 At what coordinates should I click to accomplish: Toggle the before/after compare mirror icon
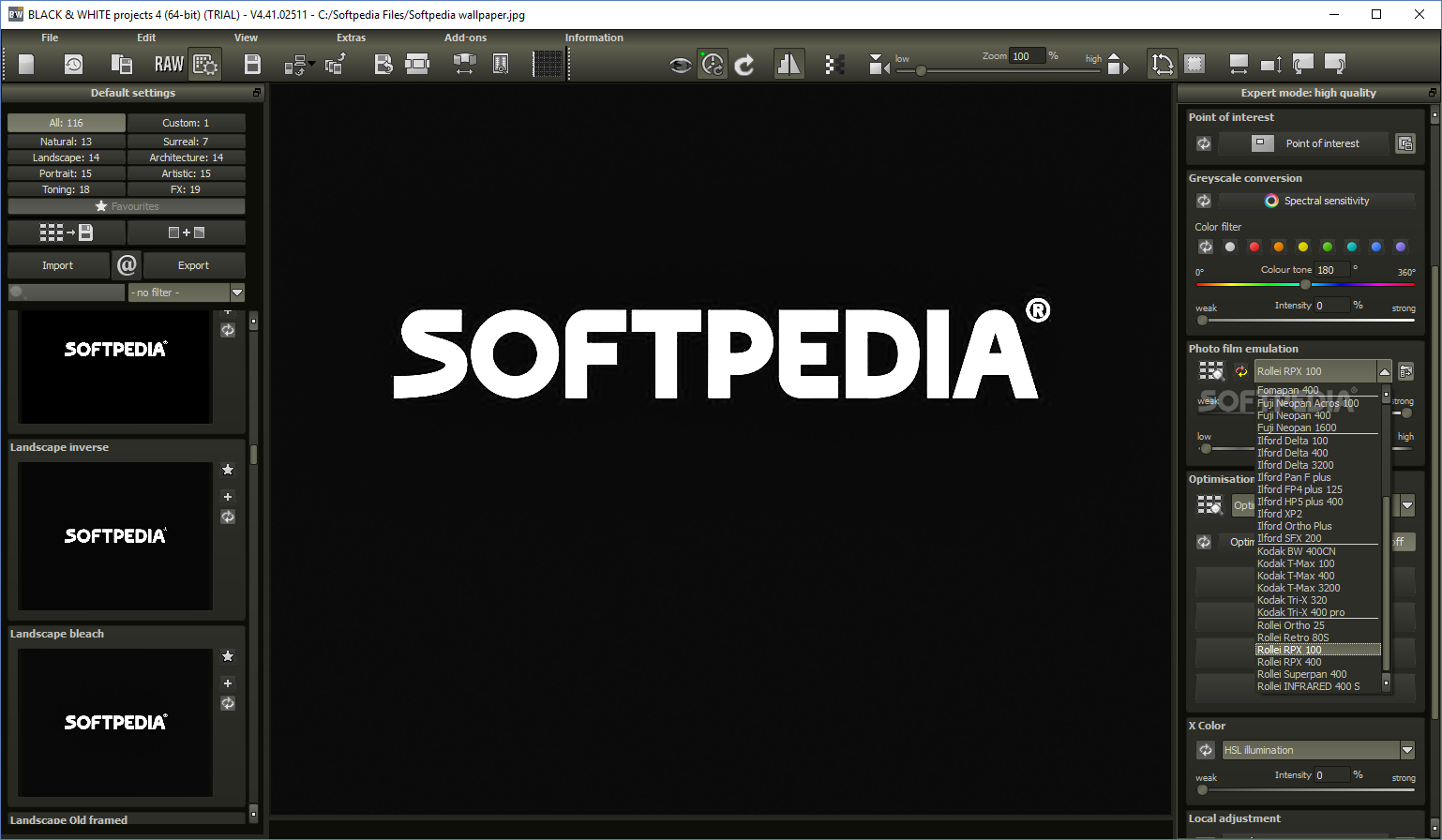point(789,64)
